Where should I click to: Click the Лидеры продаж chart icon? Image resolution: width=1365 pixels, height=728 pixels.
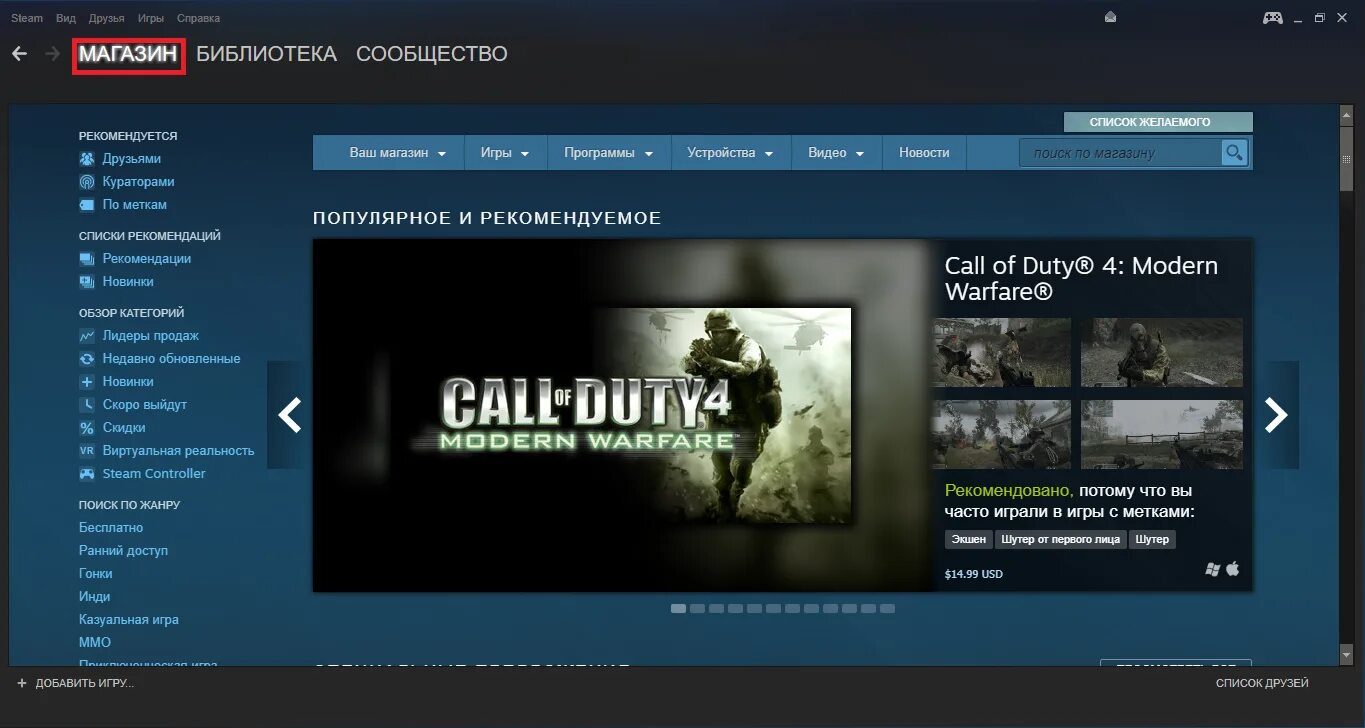tap(87, 336)
